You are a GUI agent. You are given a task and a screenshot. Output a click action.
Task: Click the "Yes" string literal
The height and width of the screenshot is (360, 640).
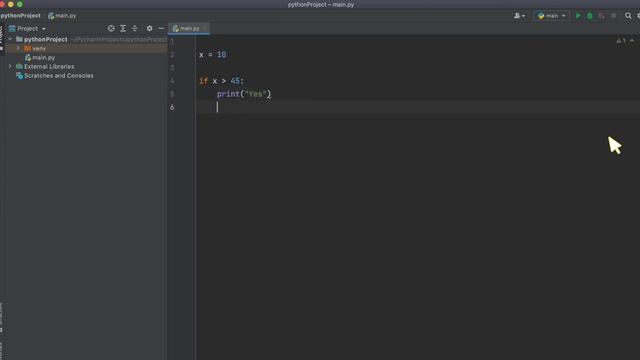coord(256,94)
